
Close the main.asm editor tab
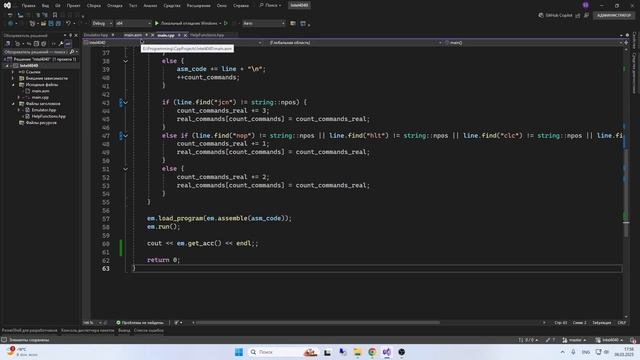152,36
